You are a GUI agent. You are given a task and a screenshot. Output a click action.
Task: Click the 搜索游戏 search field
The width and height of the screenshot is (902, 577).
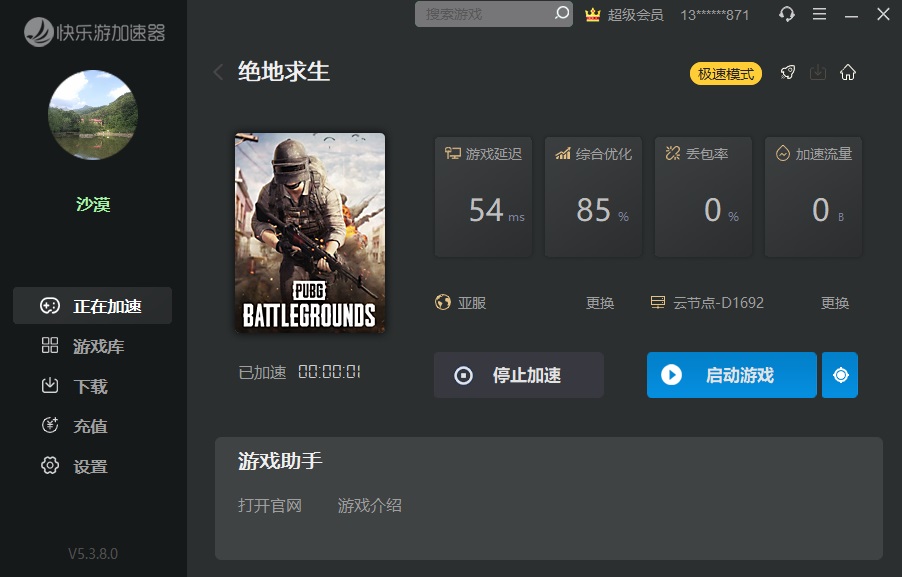(x=494, y=14)
